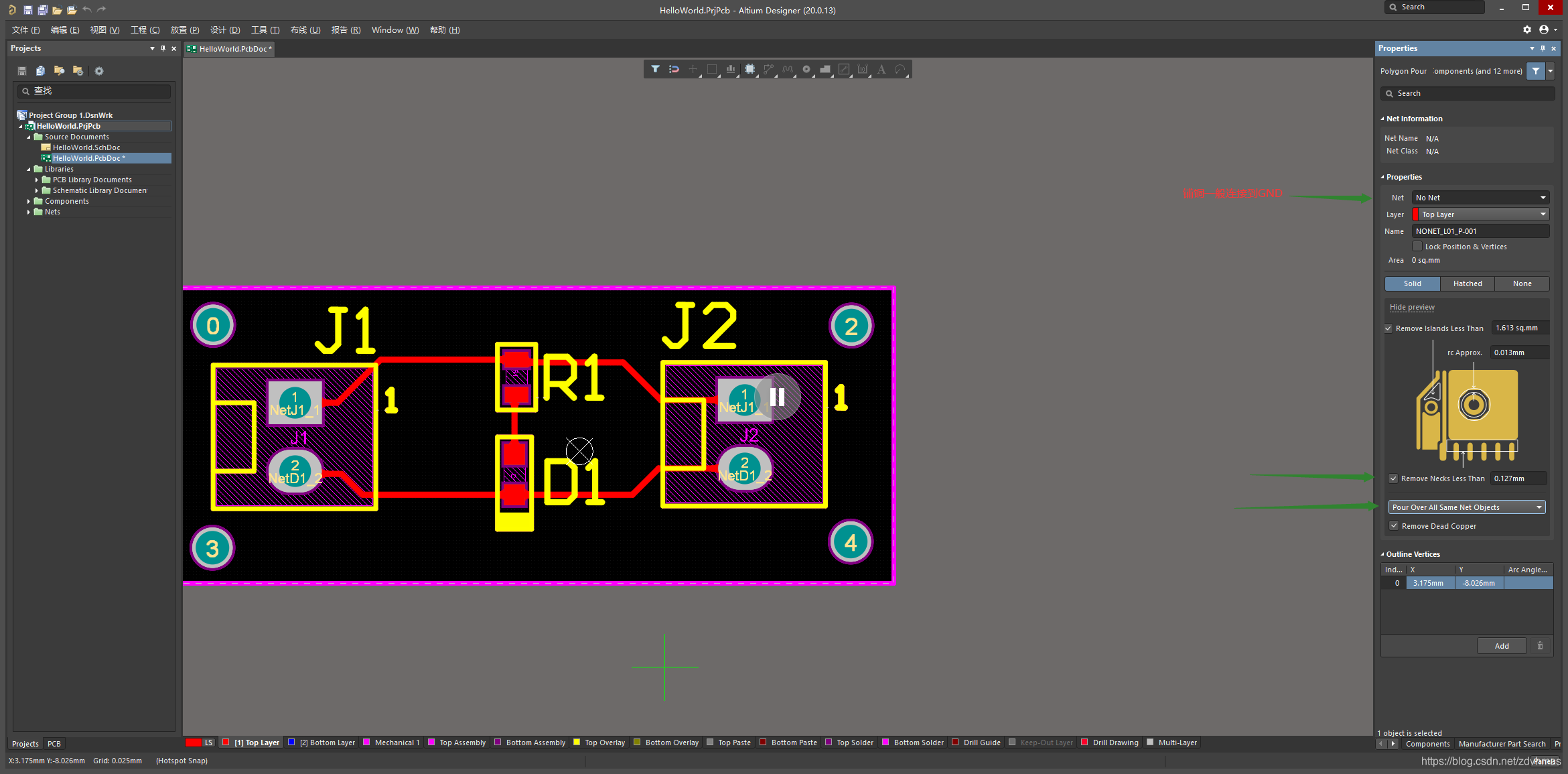Select None fill mode
The width and height of the screenshot is (1568, 774).
(1522, 283)
